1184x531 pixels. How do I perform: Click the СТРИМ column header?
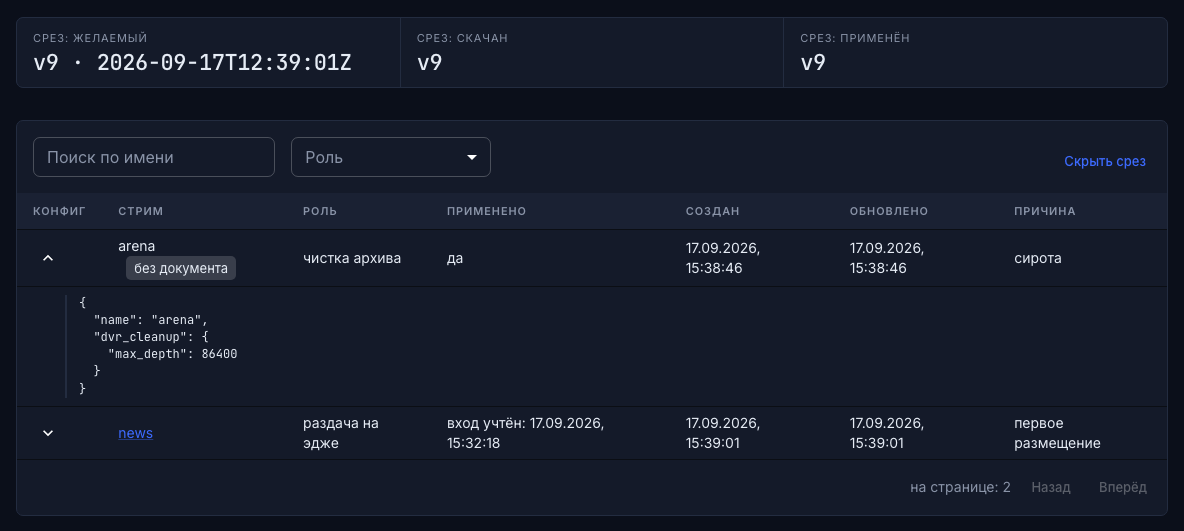point(140,211)
